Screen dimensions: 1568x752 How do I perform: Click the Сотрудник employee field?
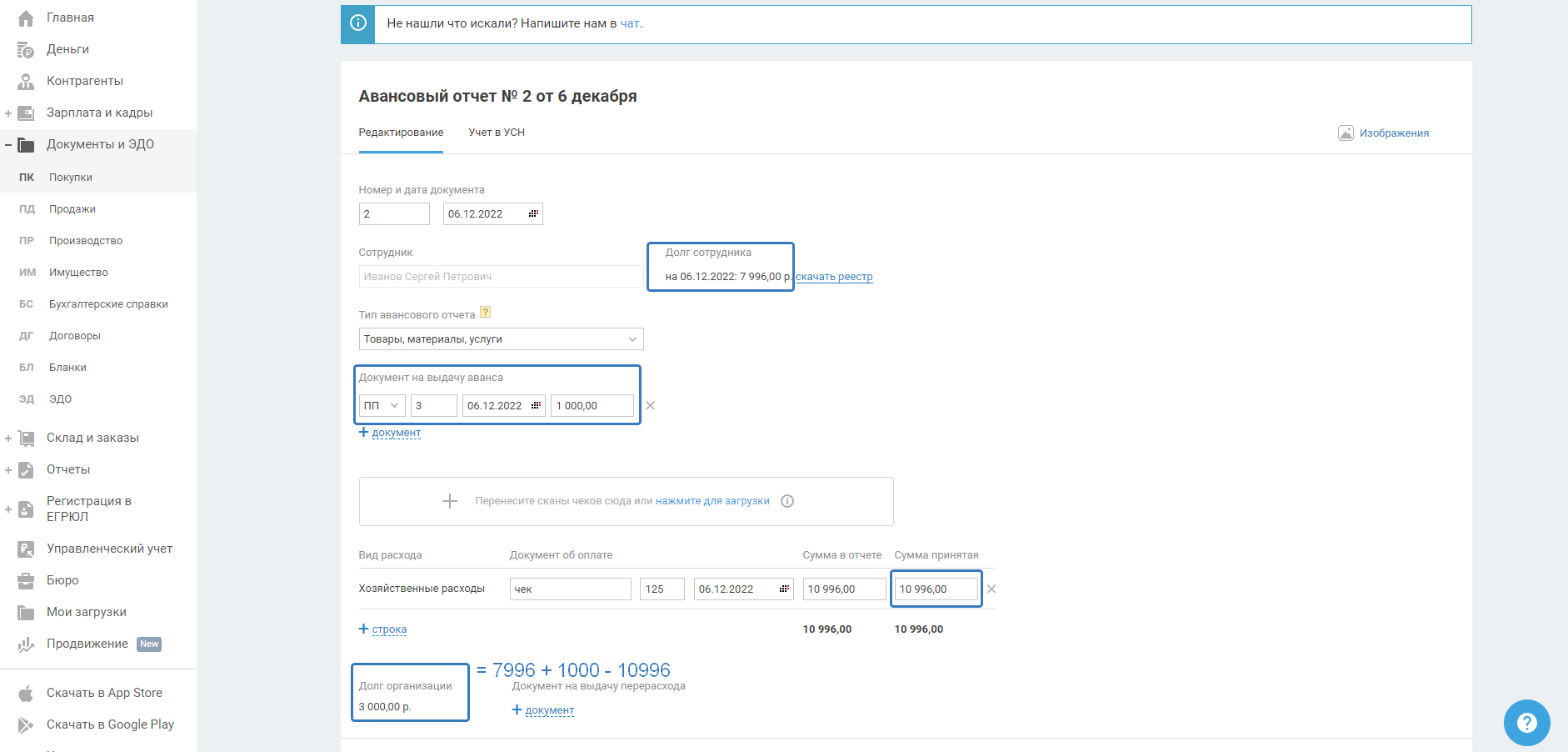pos(501,277)
